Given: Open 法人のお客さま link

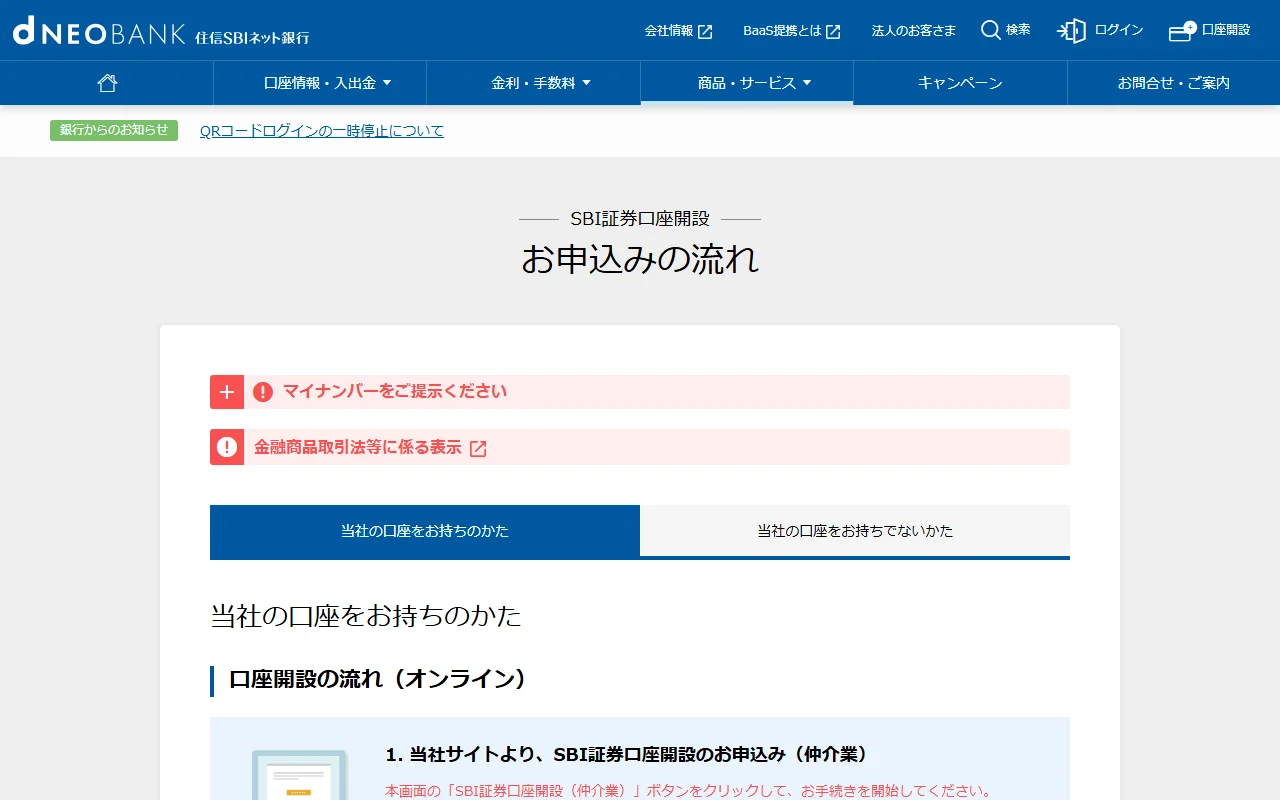Looking at the screenshot, I should [914, 31].
